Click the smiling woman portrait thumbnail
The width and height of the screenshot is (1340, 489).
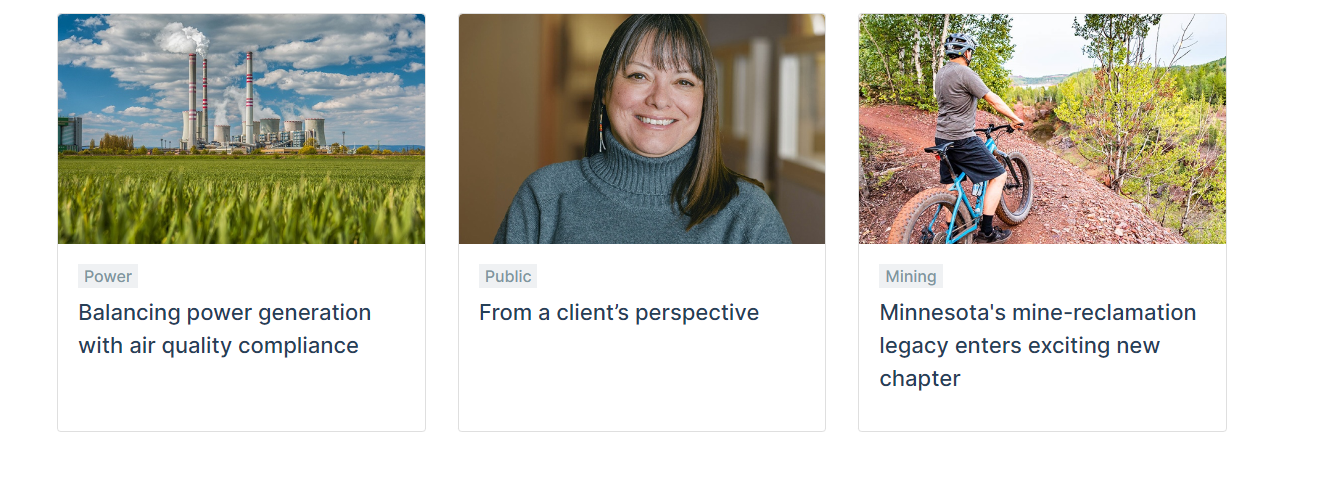pos(641,128)
